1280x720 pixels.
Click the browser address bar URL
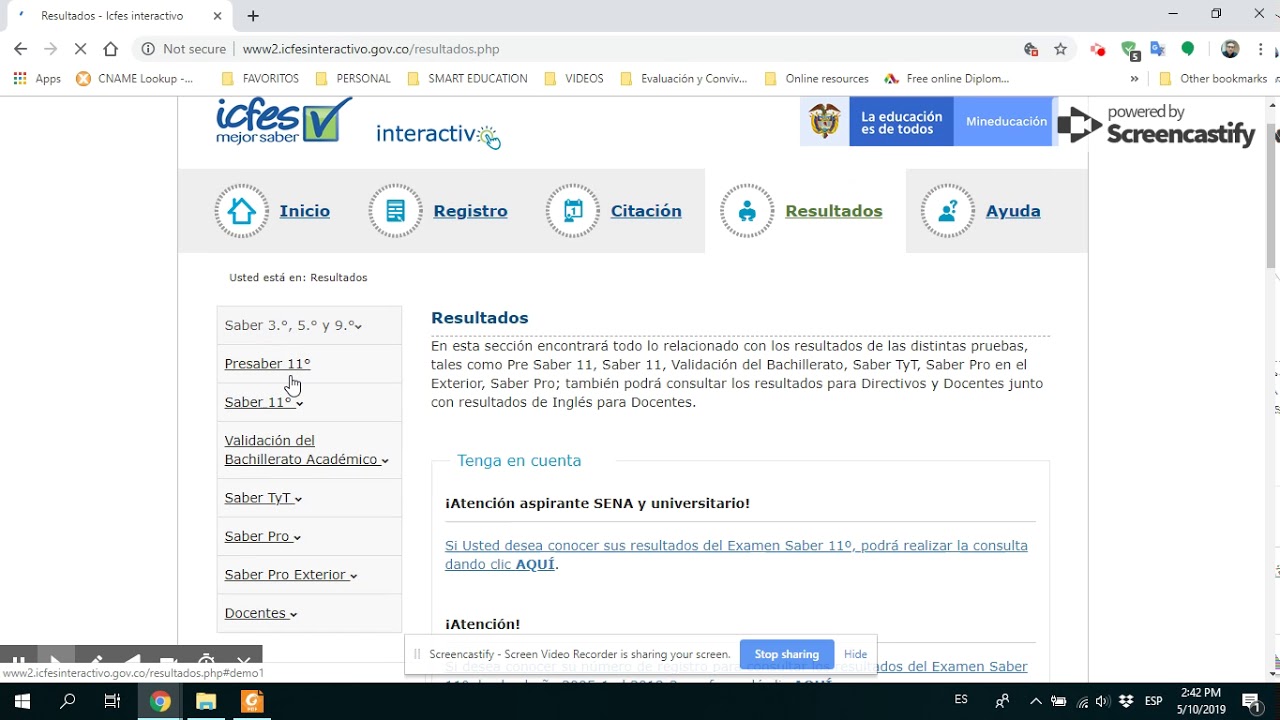pyautogui.click(x=371, y=49)
